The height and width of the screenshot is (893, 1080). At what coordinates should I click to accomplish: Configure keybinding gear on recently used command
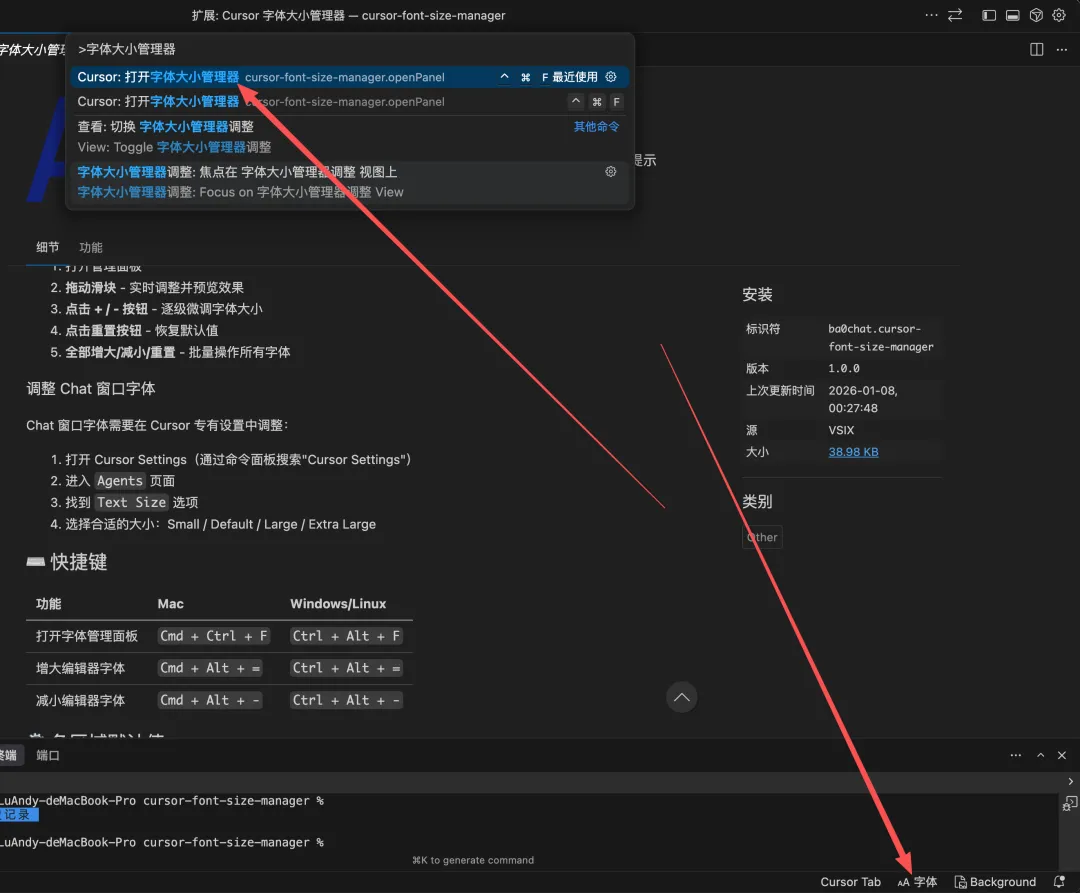click(x=610, y=76)
